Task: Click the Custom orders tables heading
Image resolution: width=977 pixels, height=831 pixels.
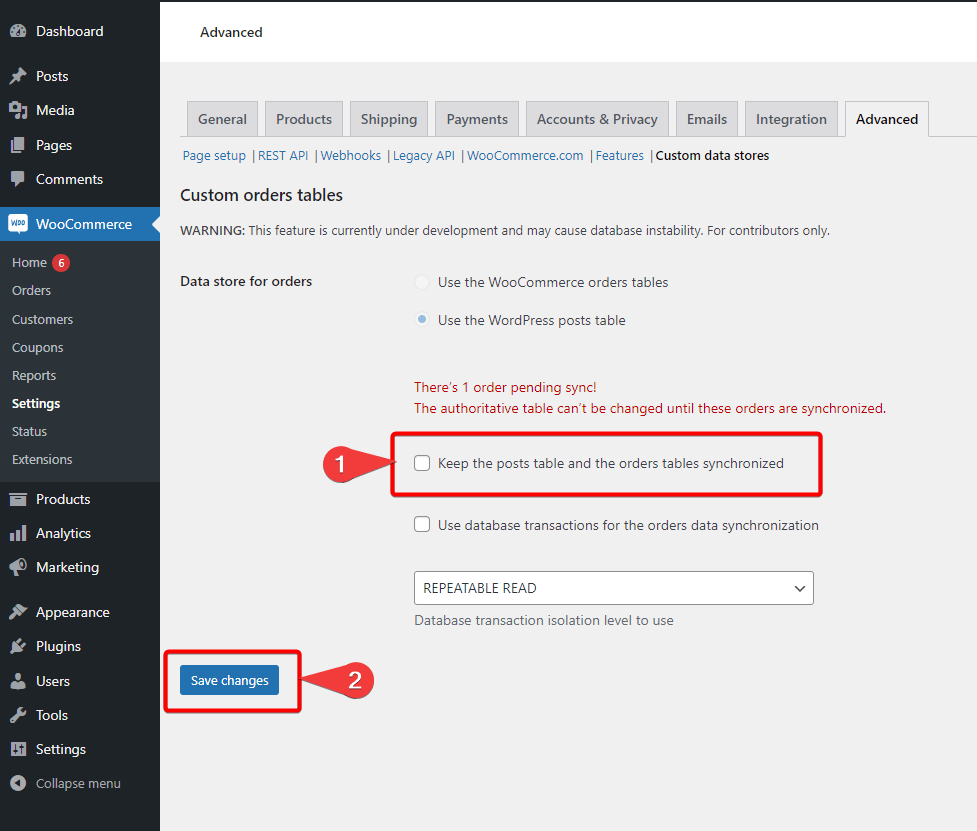Action: point(261,195)
